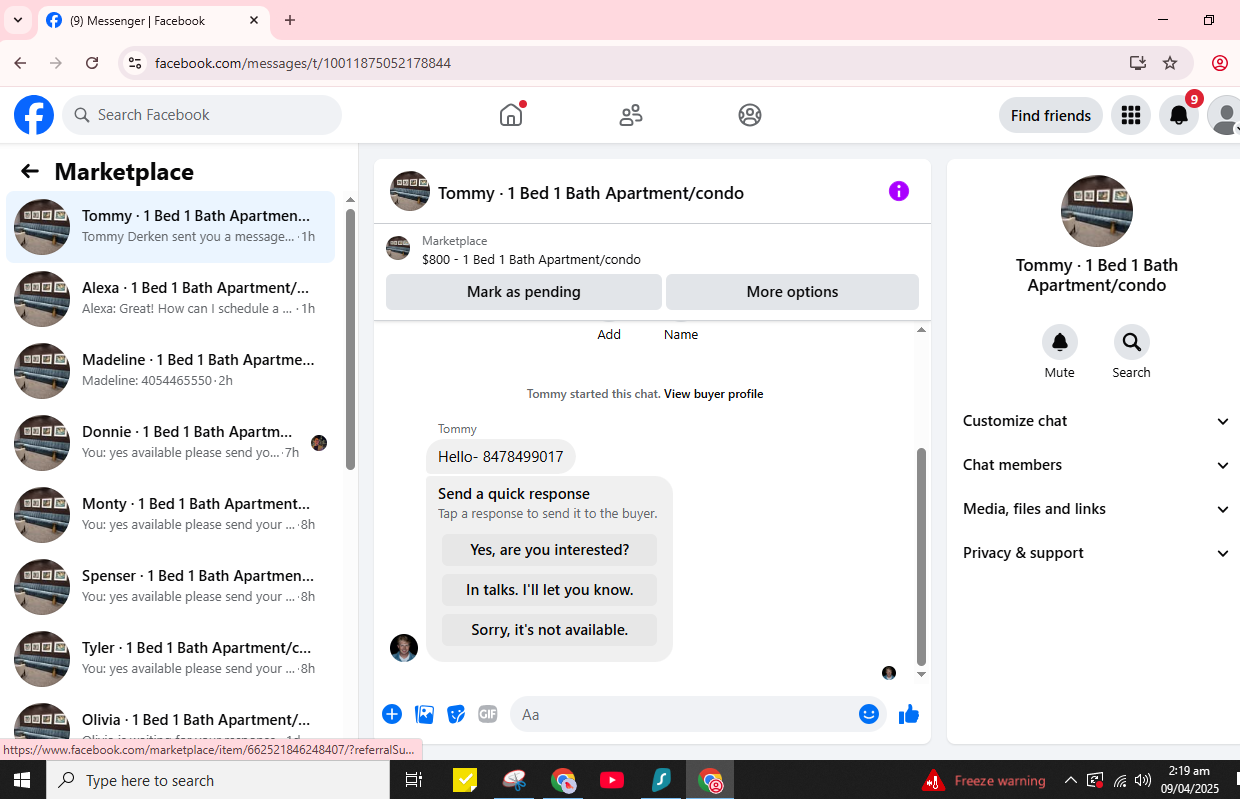Go back using the Marketplace arrow
Viewport: 1240px width, 799px height.
pyautogui.click(x=30, y=171)
